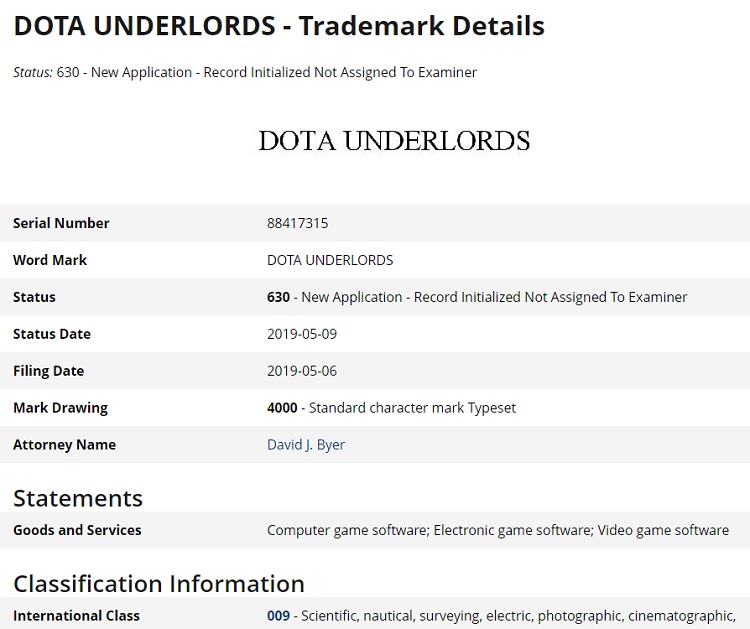
Task: Click the Mark Drawing label
Action: pos(60,408)
